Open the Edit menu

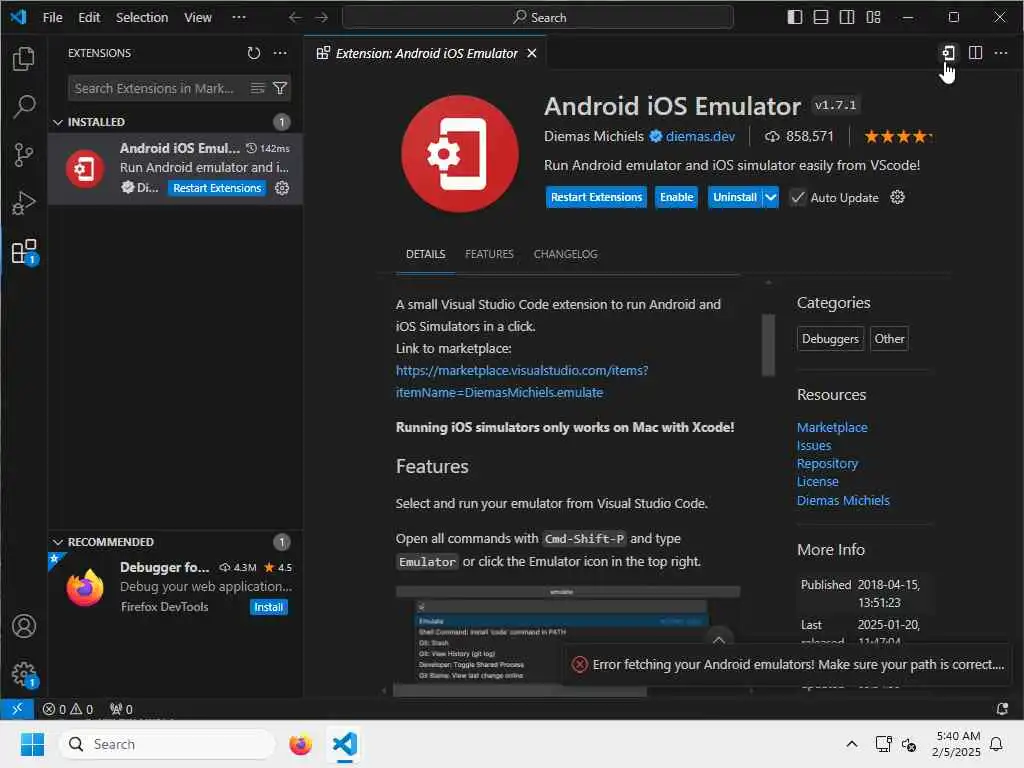click(89, 17)
